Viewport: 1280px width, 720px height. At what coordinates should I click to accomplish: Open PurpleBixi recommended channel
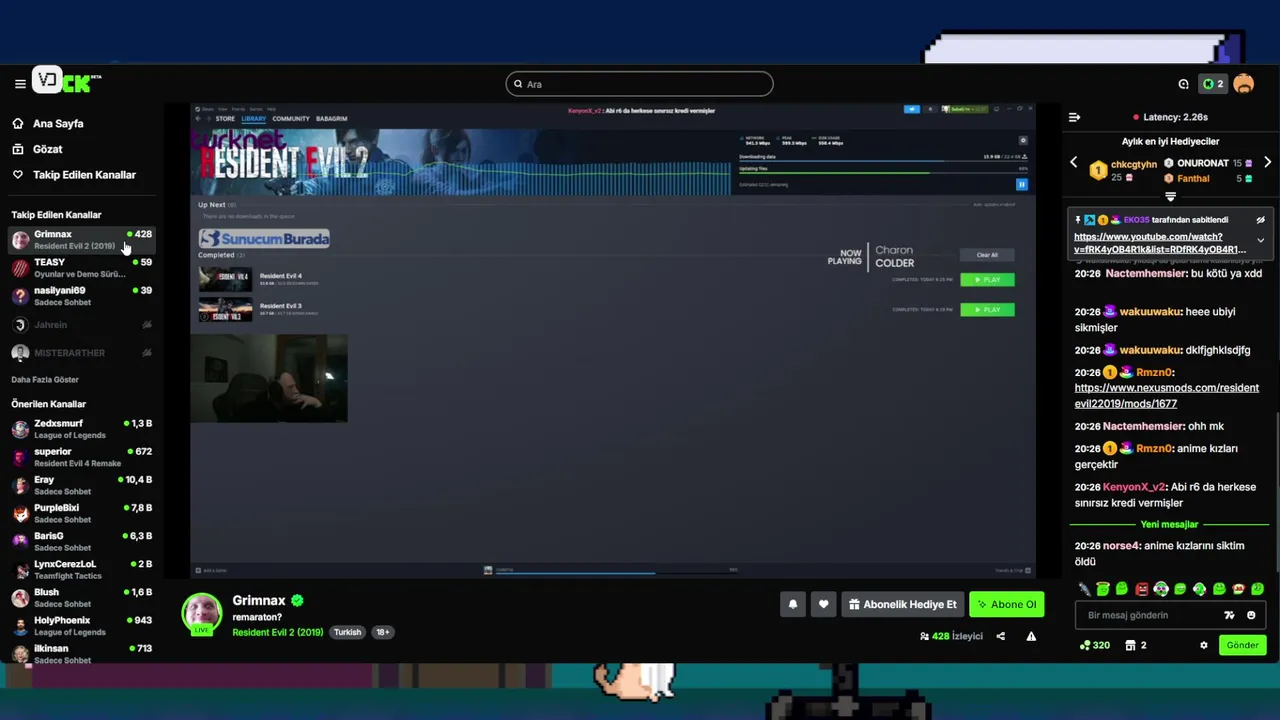(82, 513)
